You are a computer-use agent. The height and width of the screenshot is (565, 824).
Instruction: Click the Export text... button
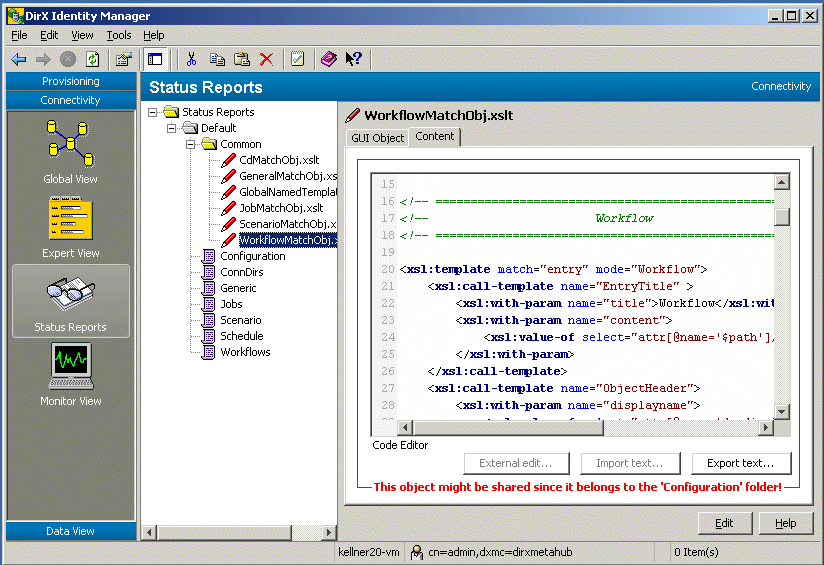(x=740, y=463)
